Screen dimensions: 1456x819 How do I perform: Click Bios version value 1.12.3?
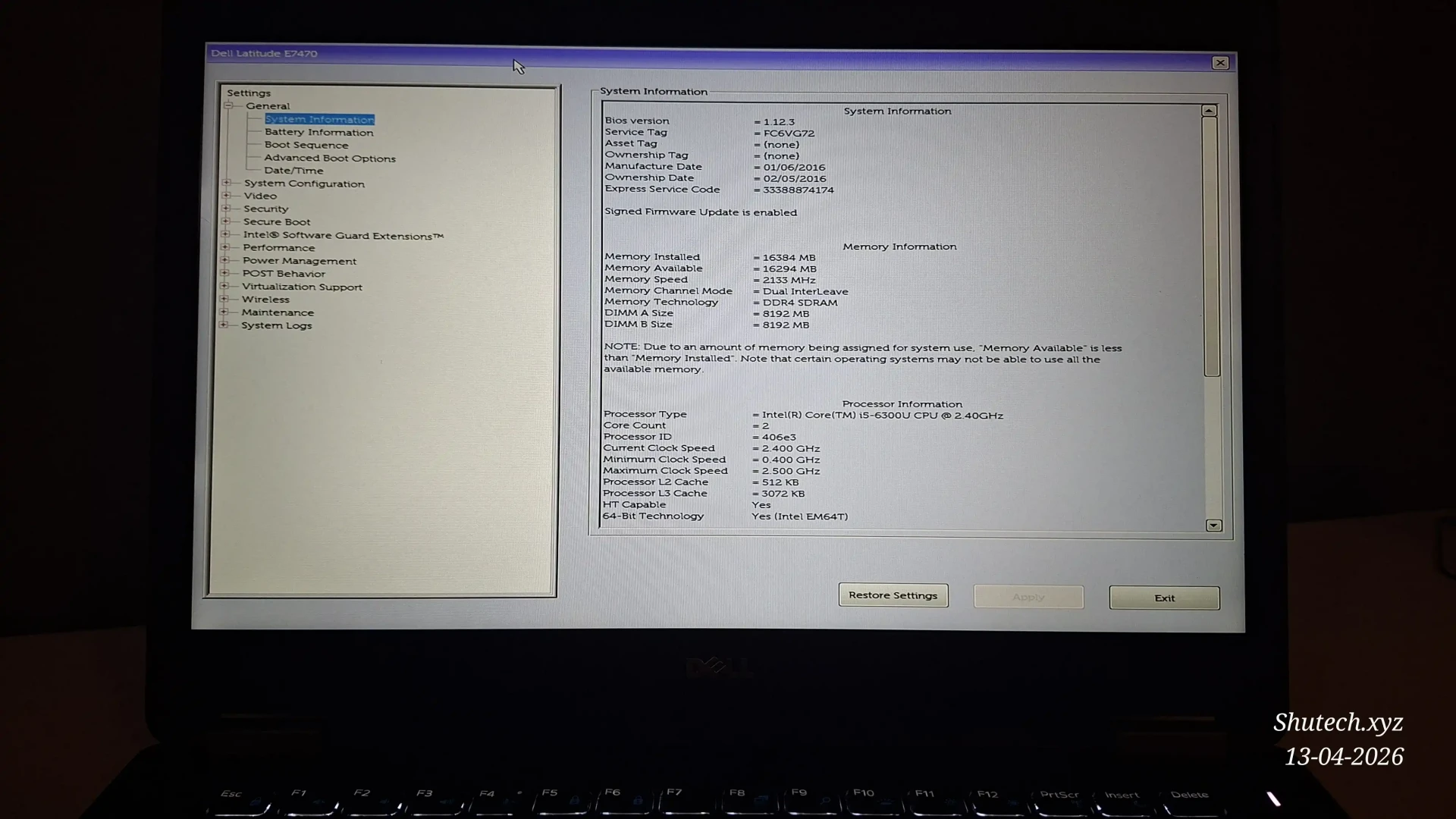click(x=779, y=121)
